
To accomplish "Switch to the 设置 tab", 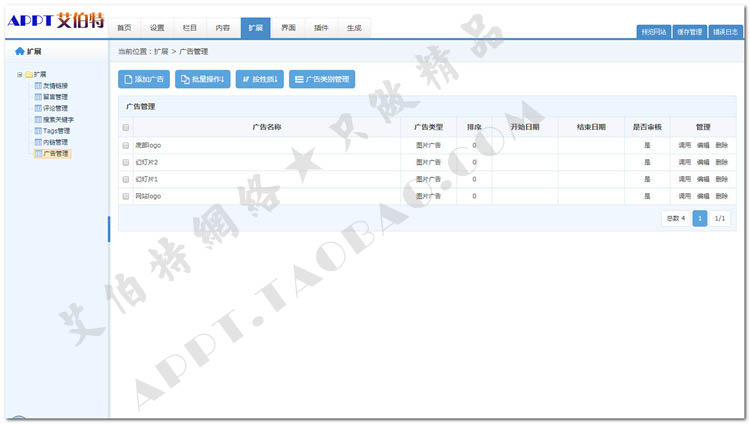I will [x=157, y=28].
